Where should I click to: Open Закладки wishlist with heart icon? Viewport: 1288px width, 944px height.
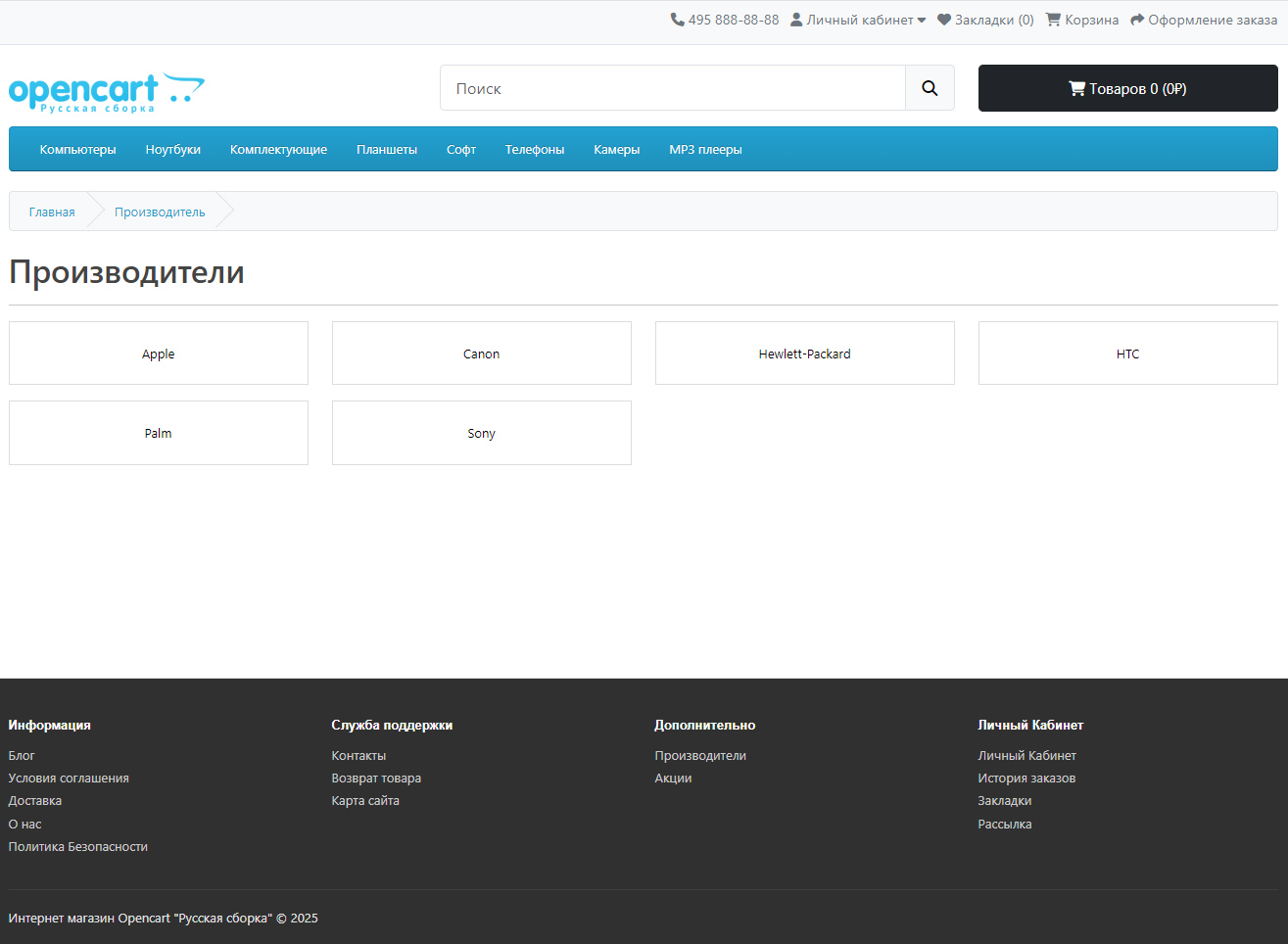click(x=985, y=20)
